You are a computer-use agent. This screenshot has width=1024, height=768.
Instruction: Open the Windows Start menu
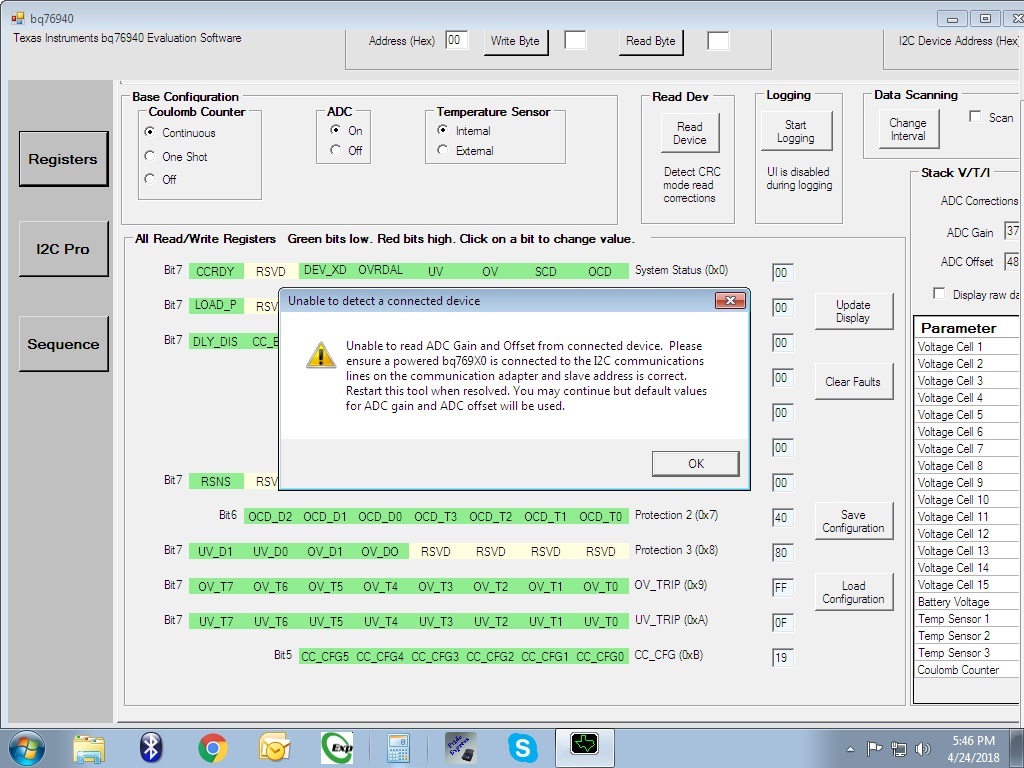(x=26, y=748)
